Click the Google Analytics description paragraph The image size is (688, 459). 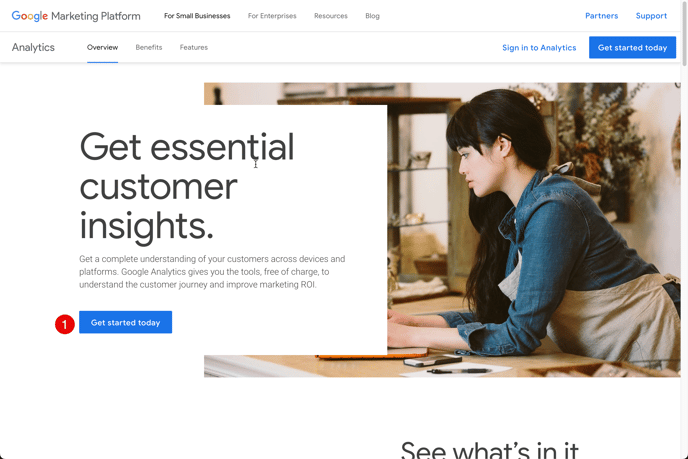click(x=212, y=272)
